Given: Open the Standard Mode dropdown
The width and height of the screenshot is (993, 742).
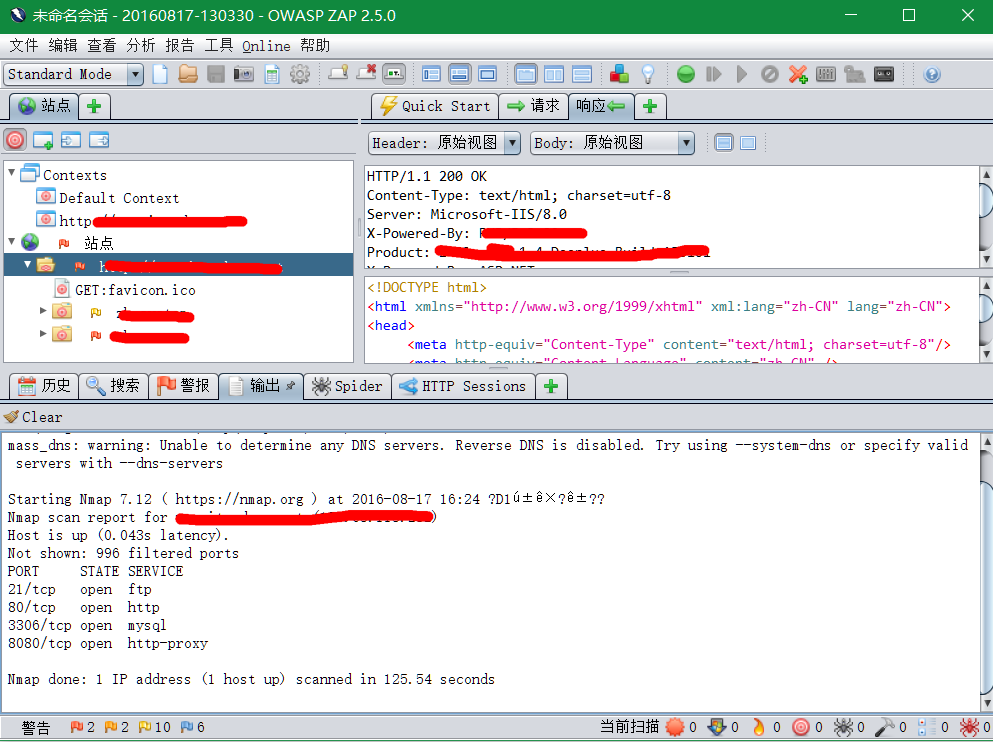Looking at the screenshot, I should click(x=73, y=74).
